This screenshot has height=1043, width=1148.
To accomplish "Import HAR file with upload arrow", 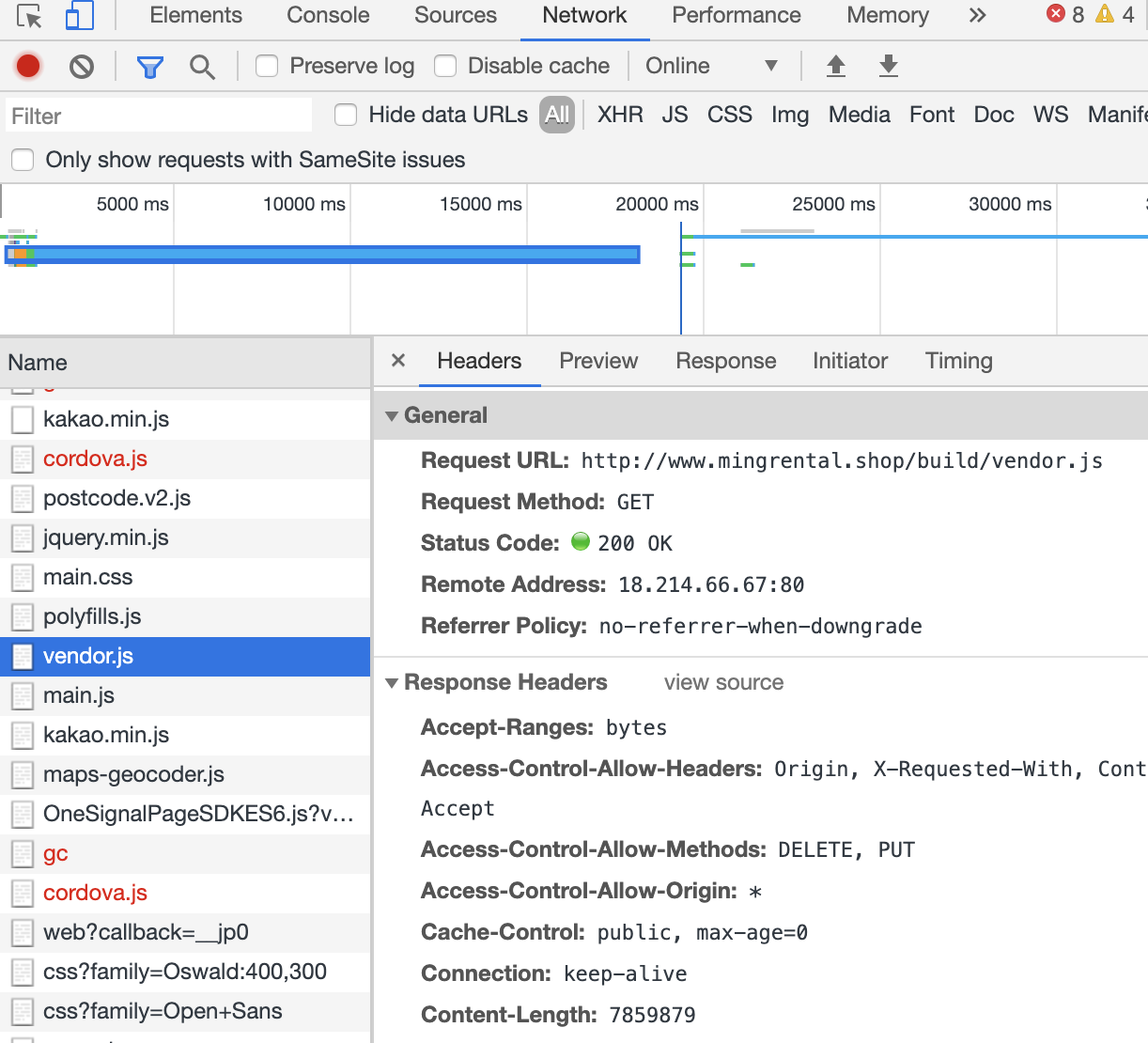I will point(836,66).
